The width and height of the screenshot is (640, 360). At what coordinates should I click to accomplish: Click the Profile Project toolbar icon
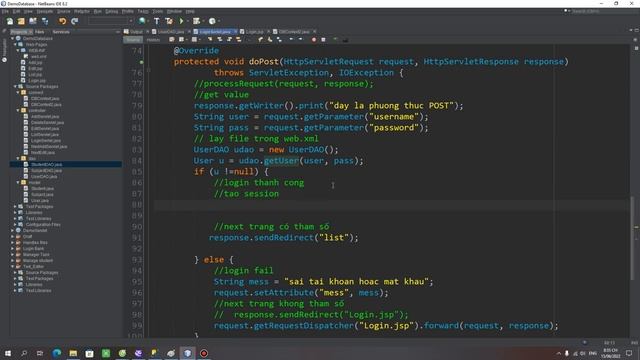point(212,21)
